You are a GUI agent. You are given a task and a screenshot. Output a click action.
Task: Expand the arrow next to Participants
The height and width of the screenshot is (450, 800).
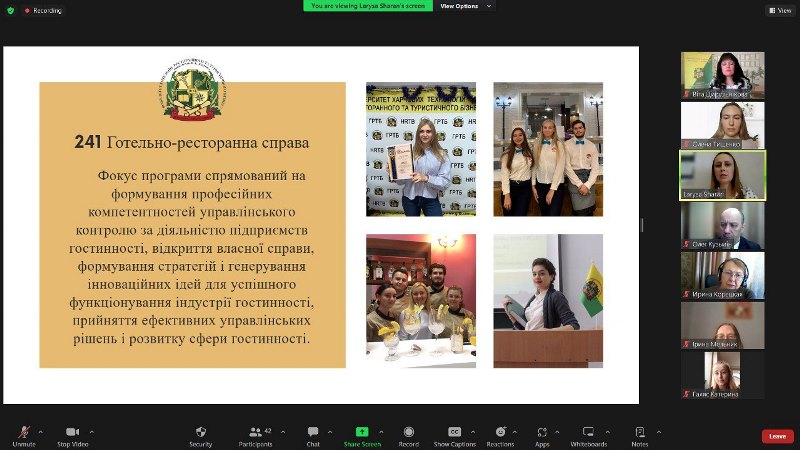(x=283, y=432)
